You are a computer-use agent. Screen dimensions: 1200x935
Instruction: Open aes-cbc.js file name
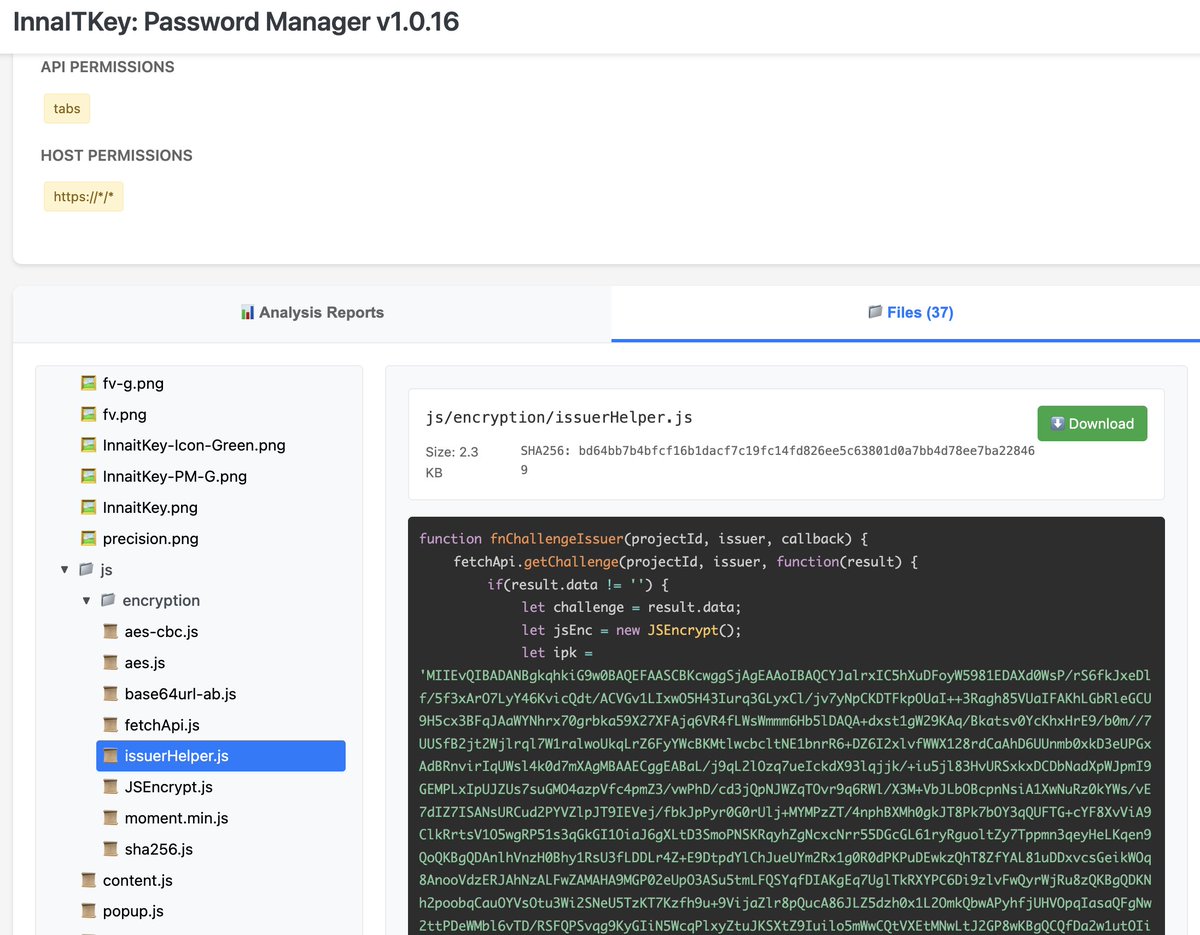[x=161, y=631]
